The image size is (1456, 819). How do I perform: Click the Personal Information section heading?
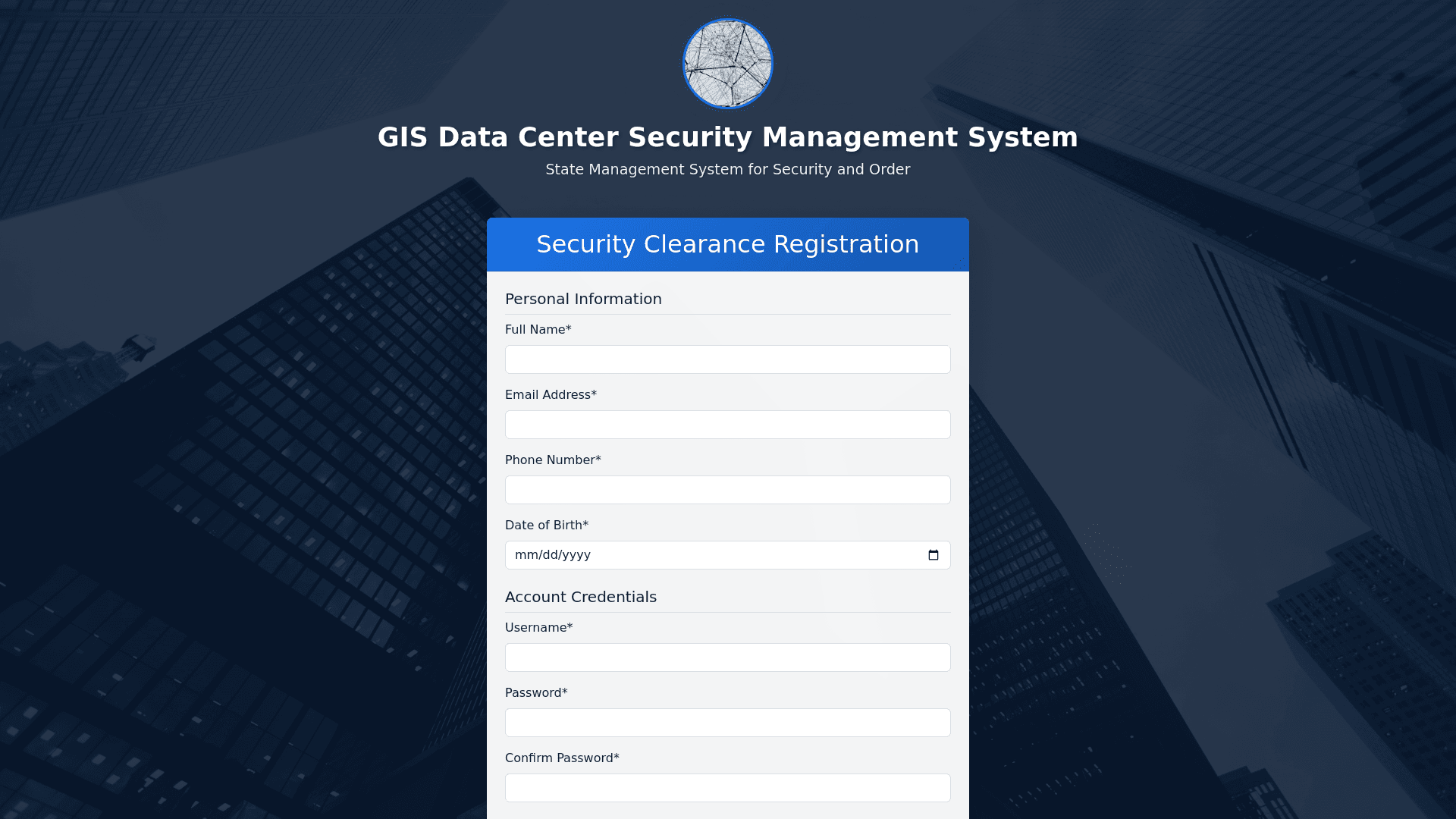tap(583, 299)
